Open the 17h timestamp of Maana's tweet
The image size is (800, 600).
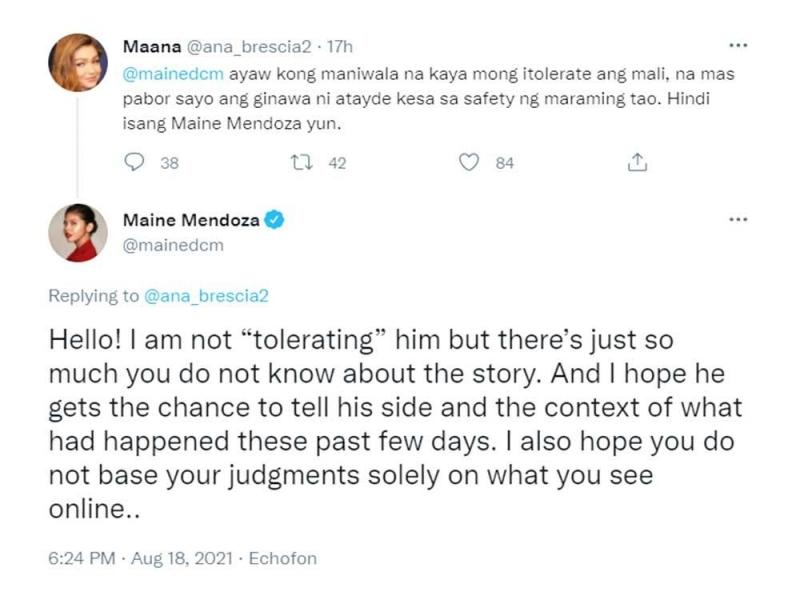pos(340,46)
